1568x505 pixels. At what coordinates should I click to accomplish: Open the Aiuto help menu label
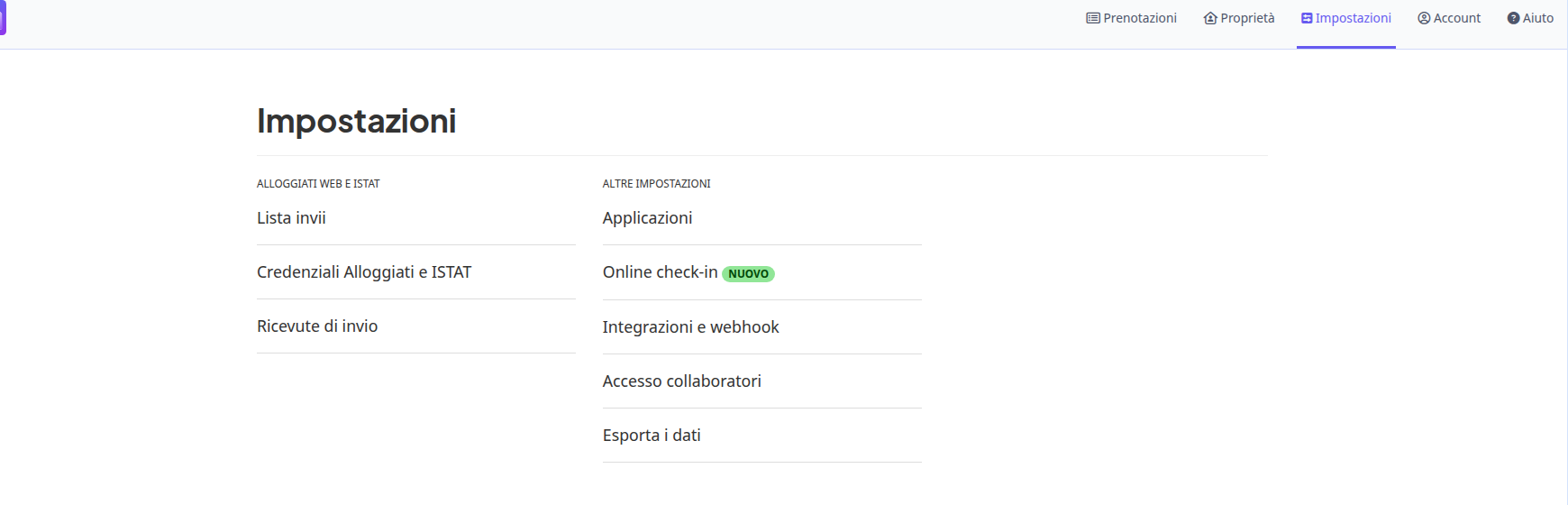pos(1538,18)
